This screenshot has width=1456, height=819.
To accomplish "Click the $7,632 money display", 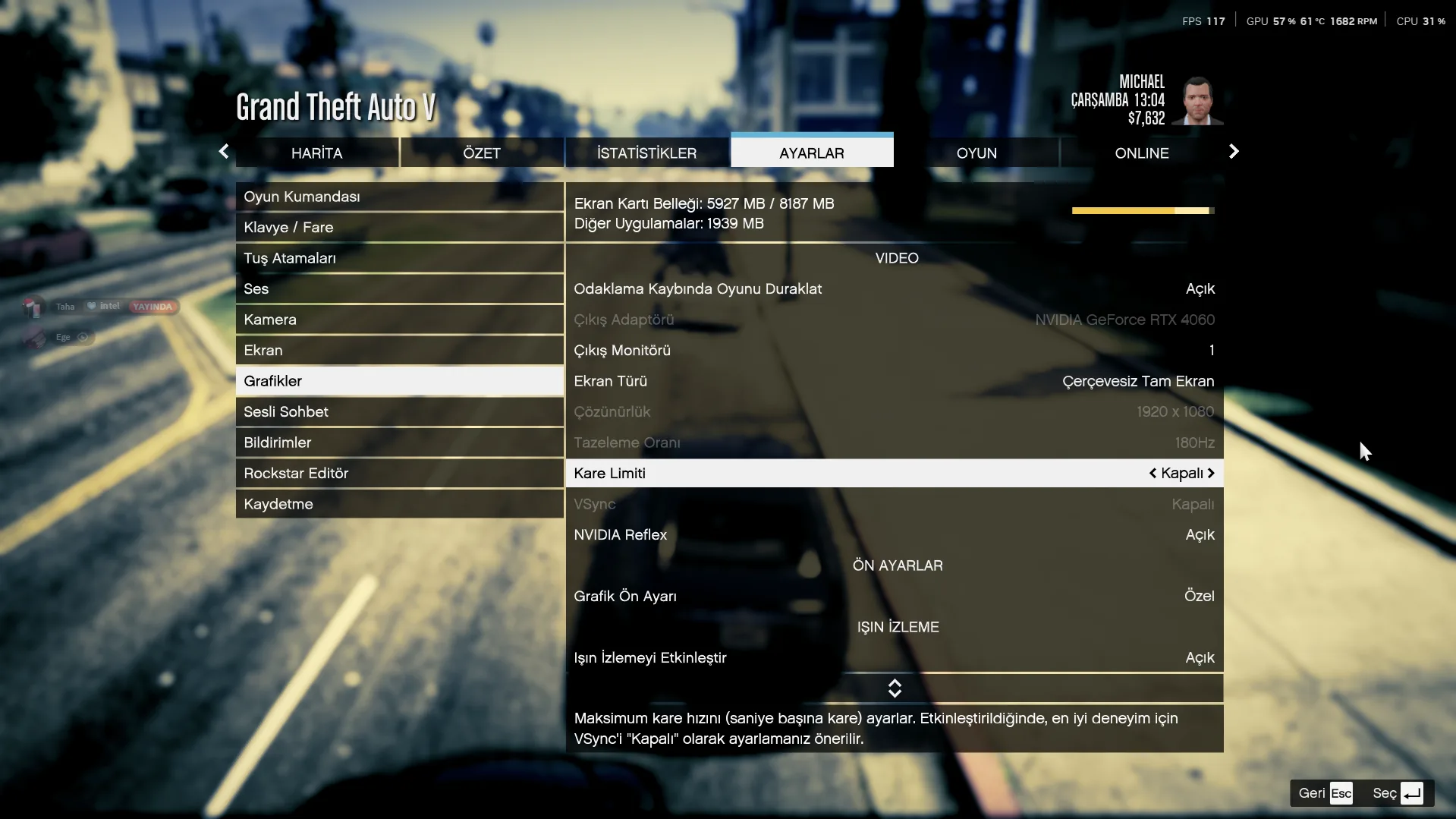I will 1146,118.
